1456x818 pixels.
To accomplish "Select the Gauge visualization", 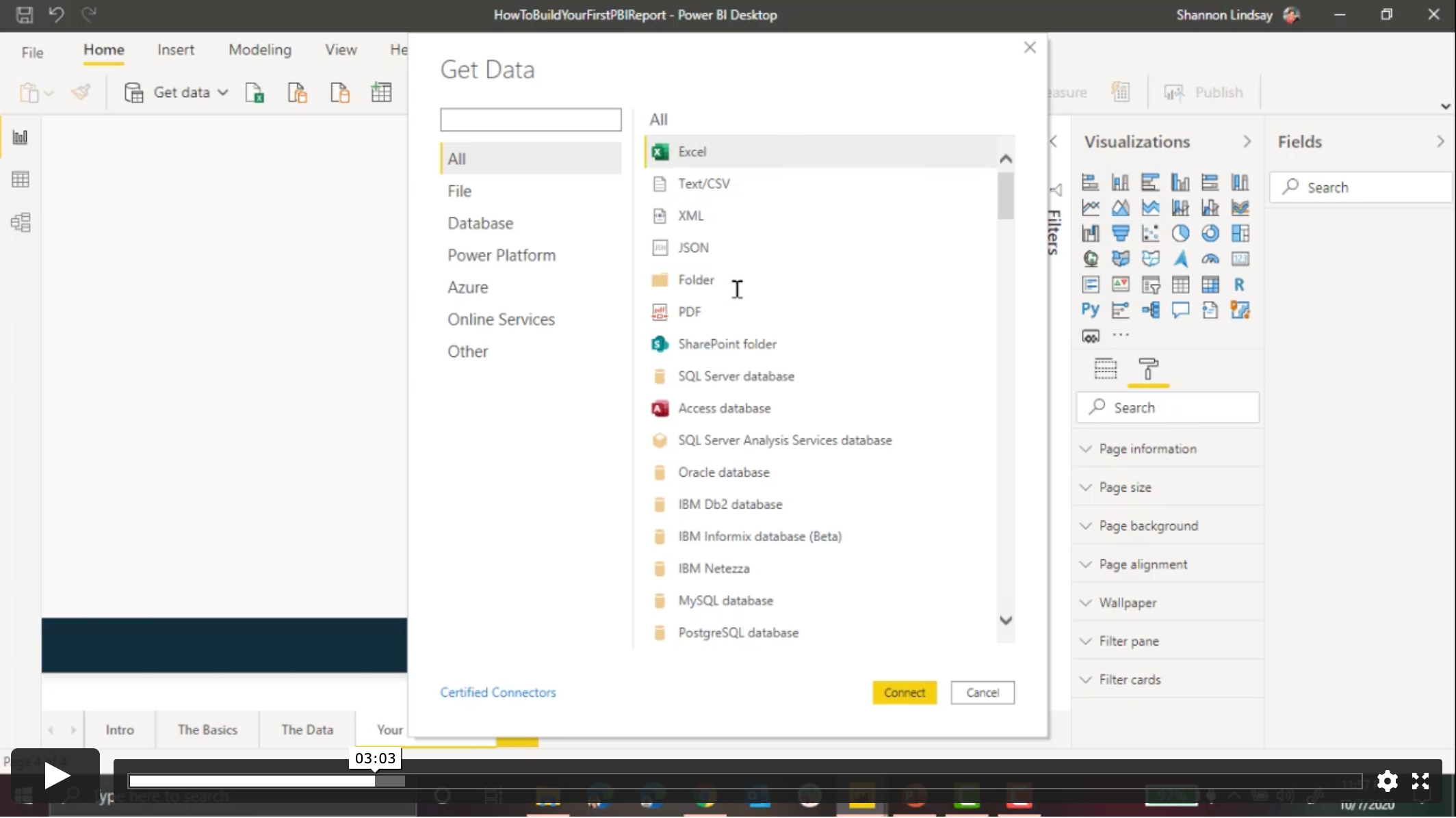I will point(1210,259).
